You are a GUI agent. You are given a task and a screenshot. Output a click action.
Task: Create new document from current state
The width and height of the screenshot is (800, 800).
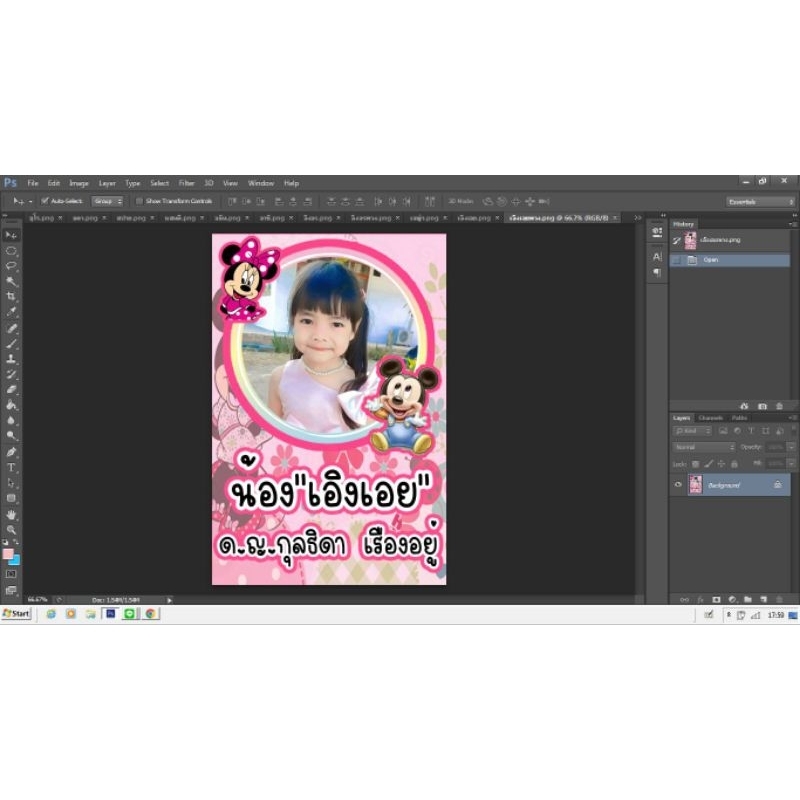click(744, 406)
